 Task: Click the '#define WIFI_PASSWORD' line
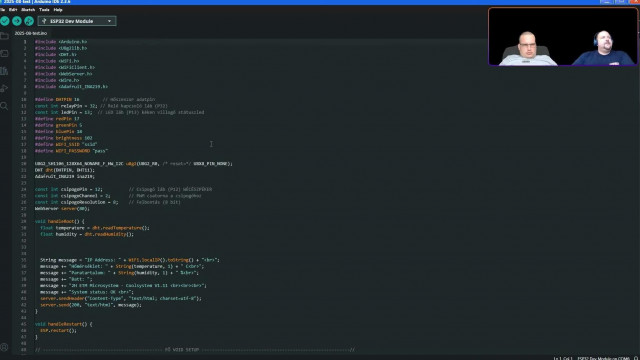point(71,151)
